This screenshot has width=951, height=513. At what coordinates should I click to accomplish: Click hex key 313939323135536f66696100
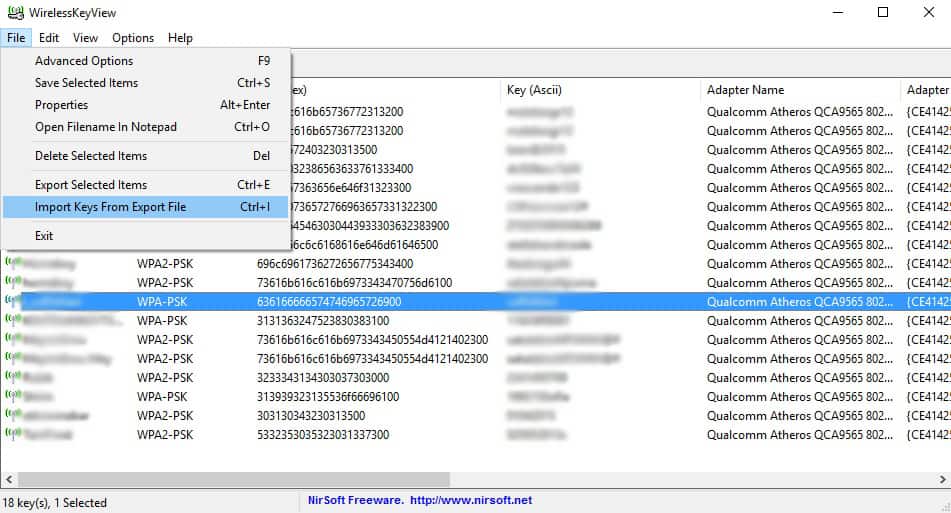328,397
